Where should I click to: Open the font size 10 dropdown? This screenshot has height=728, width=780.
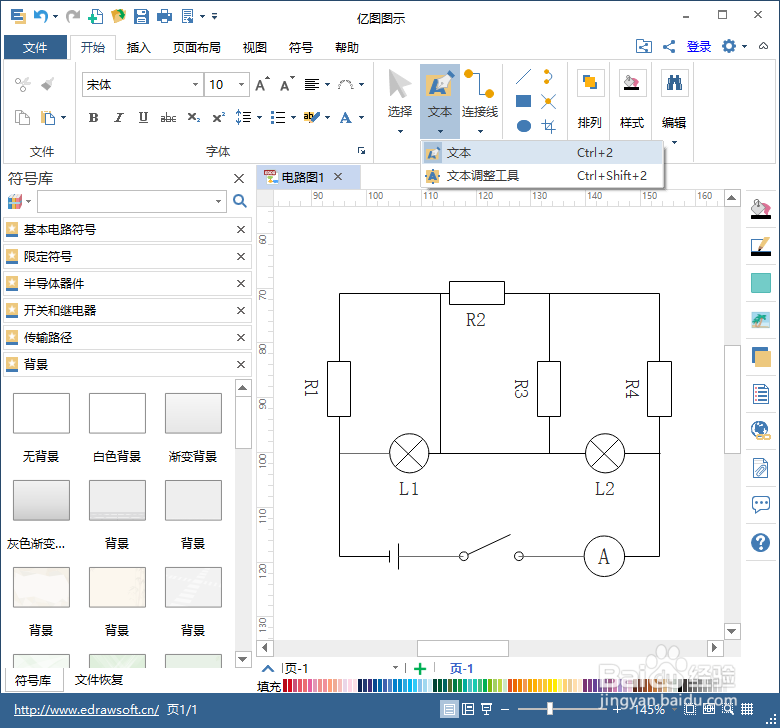(241, 85)
